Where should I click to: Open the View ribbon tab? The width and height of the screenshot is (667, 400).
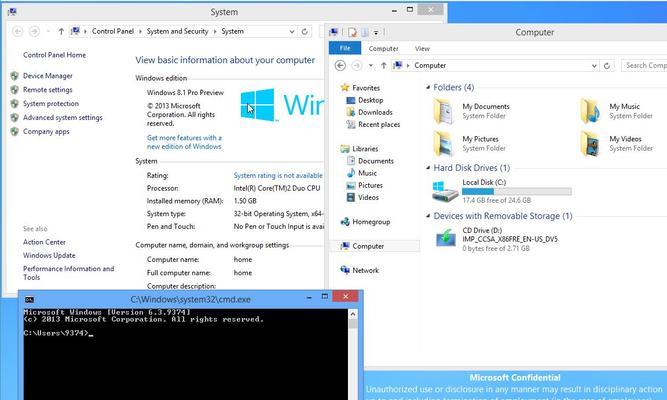click(422, 49)
